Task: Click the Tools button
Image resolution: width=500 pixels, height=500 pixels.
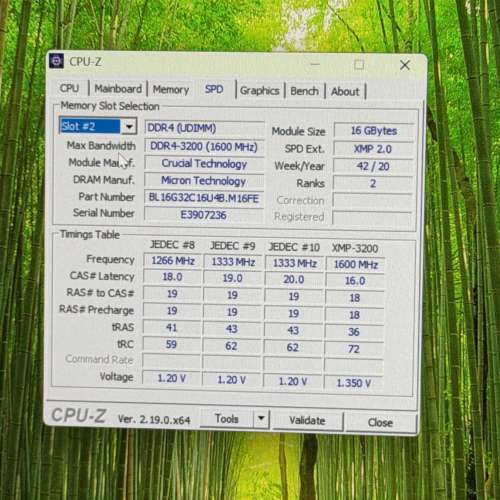Action: [x=227, y=419]
